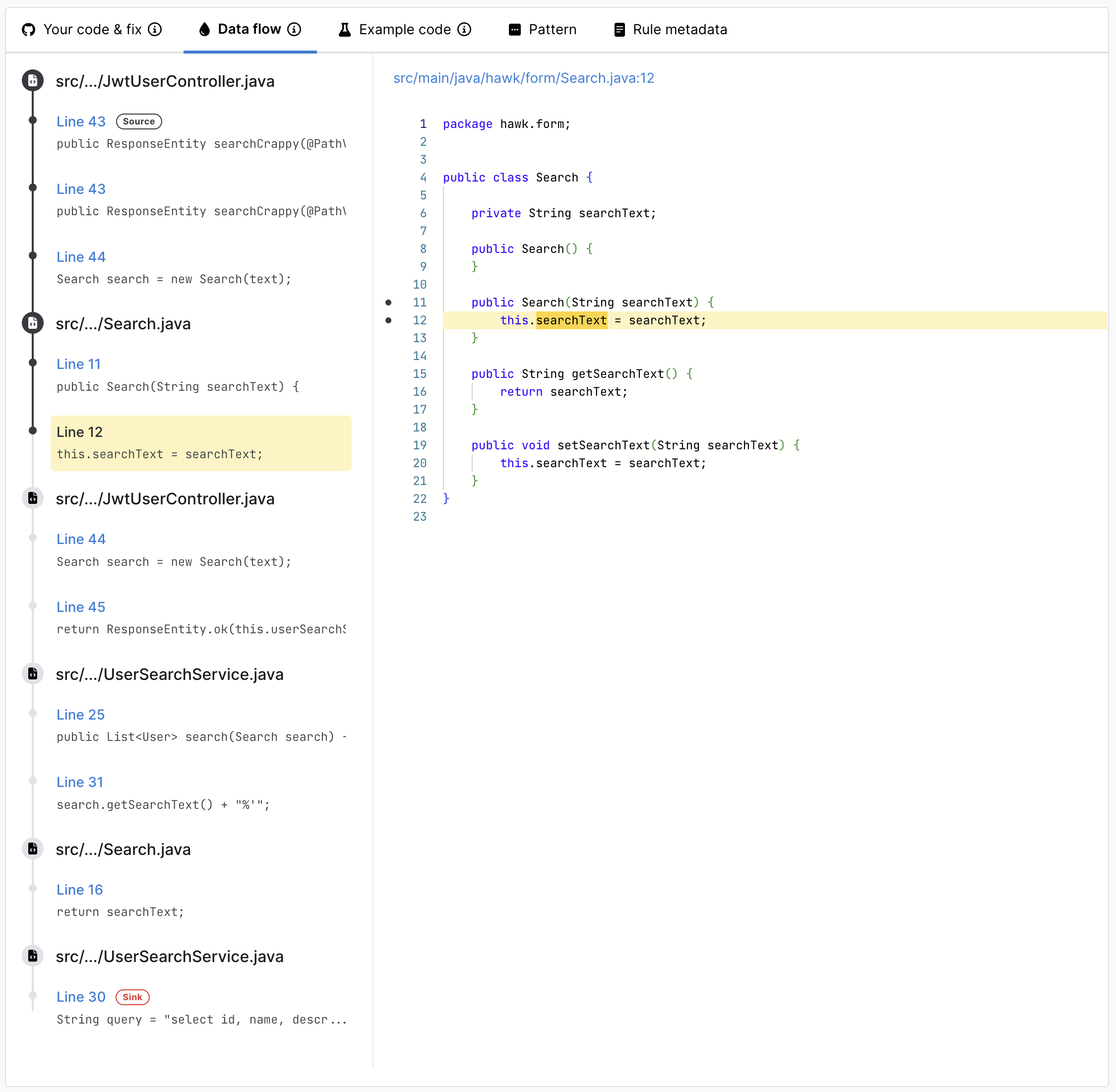Jump to Line 43 Source step
This screenshot has width=1116, height=1092.
(81, 121)
